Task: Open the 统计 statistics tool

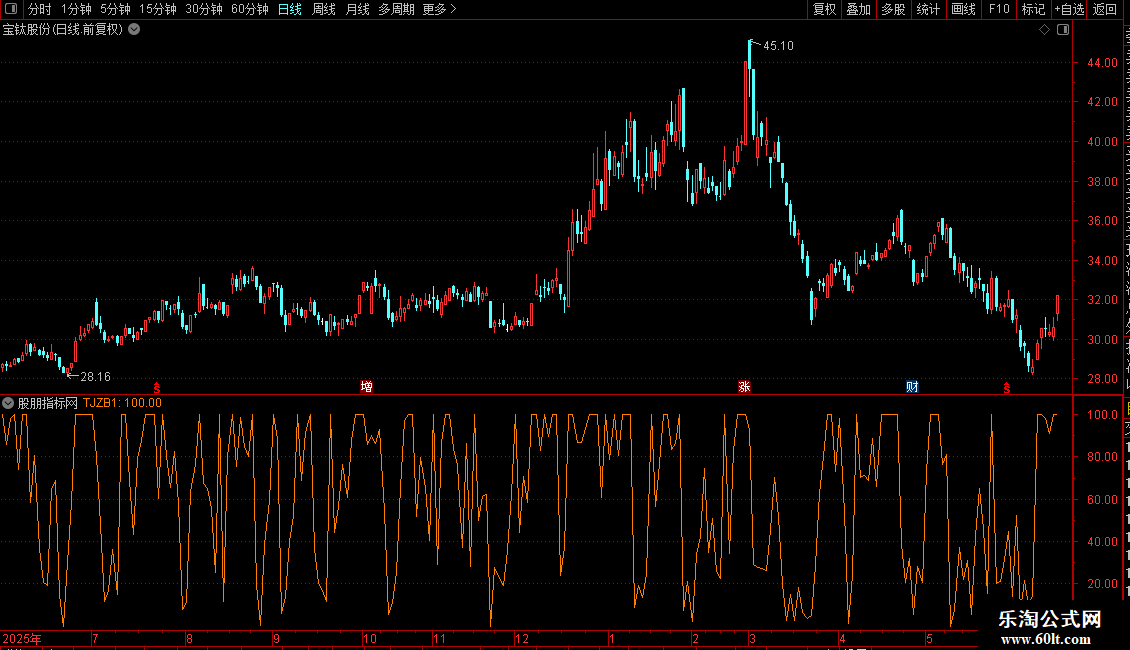Action: pyautogui.click(x=928, y=9)
